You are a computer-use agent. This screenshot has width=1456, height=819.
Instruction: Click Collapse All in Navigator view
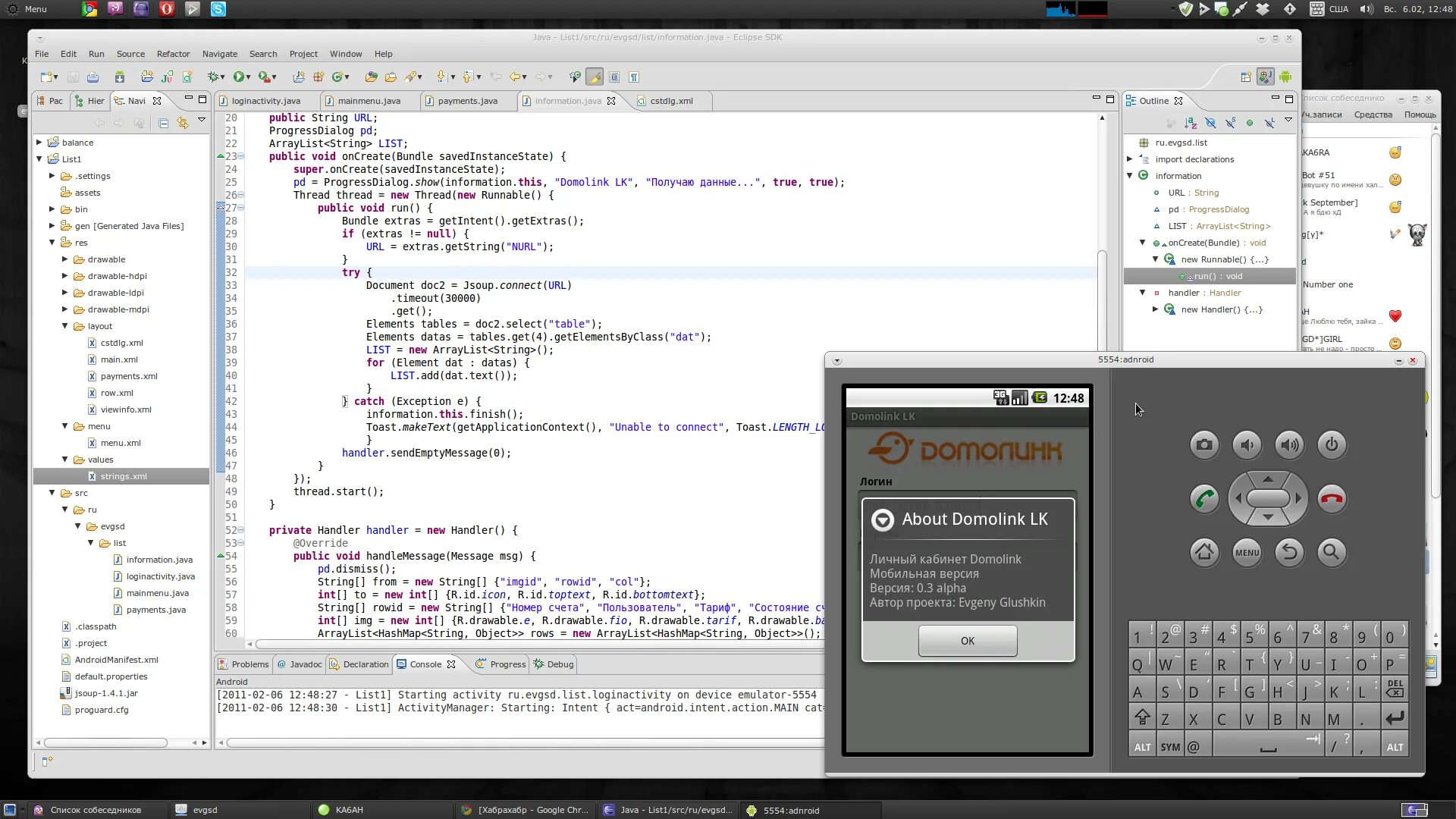[x=163, y=123]
